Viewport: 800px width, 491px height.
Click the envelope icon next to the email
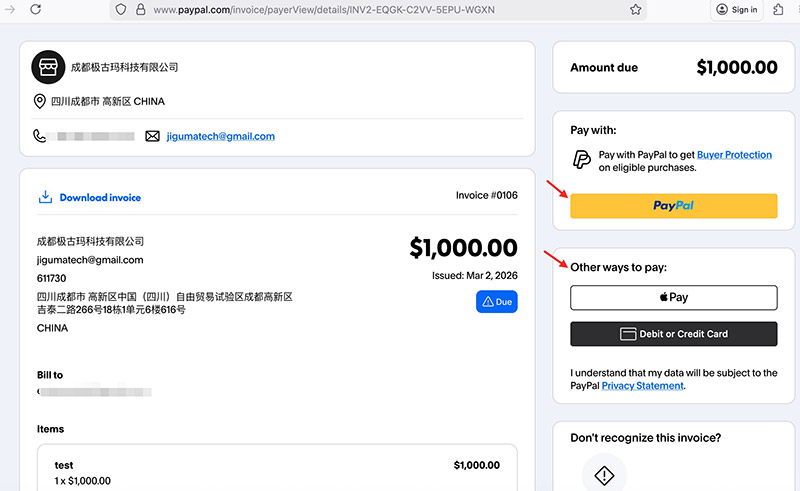click(x=153, y=136)
